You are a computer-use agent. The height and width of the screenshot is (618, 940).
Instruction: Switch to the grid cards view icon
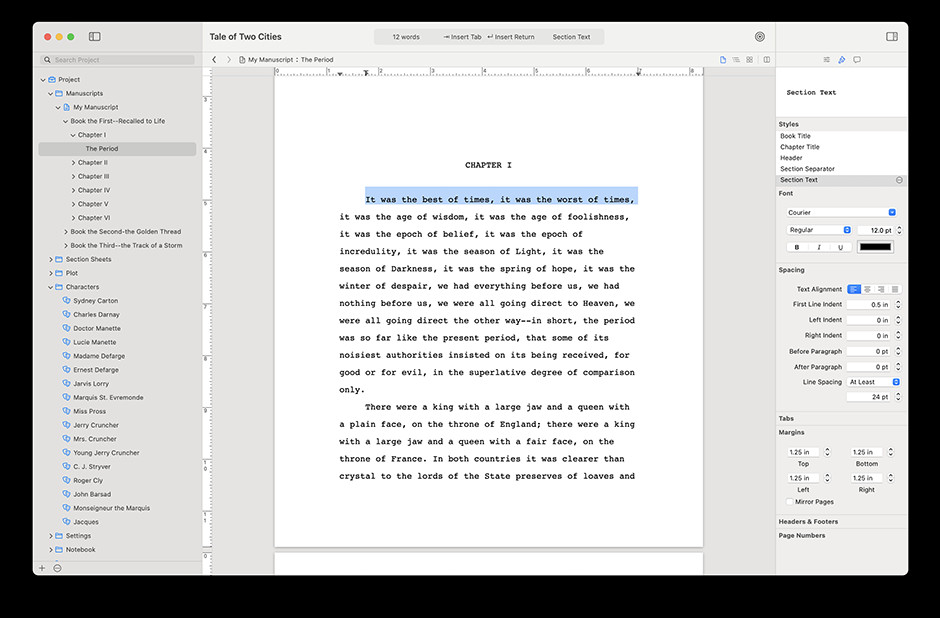coord(749,59)
